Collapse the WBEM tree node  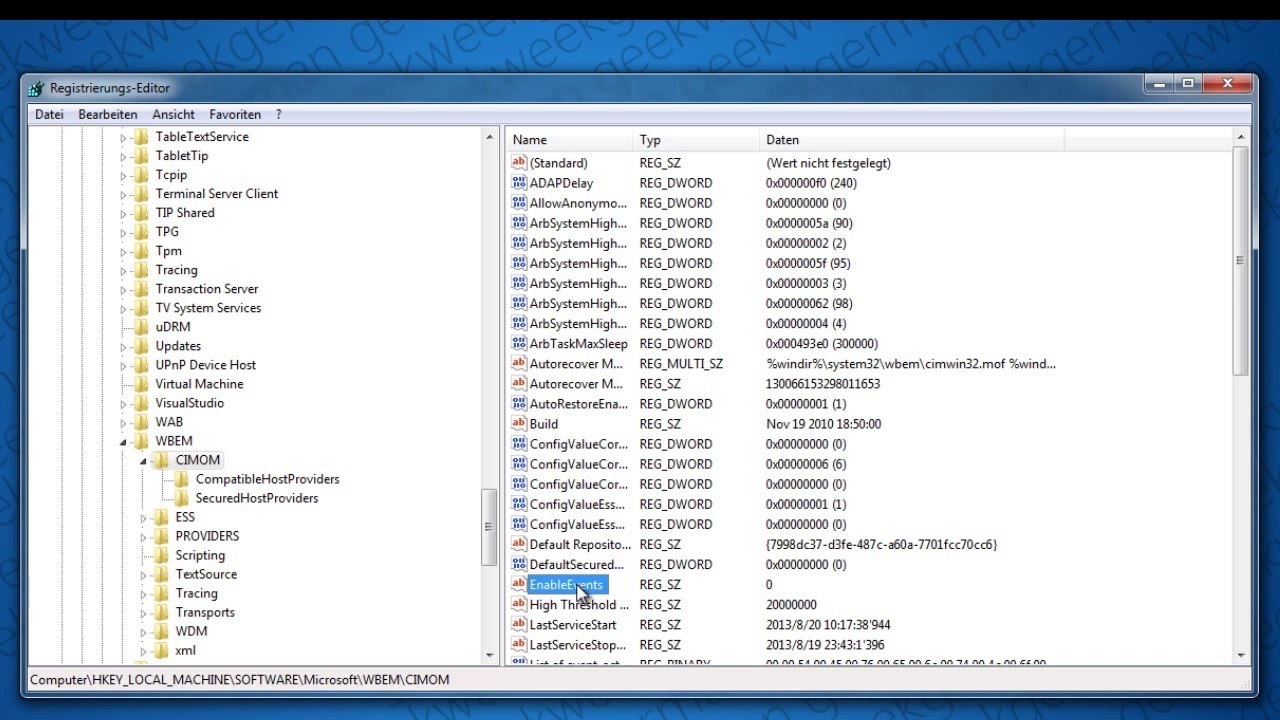click(x=124, y=442)
